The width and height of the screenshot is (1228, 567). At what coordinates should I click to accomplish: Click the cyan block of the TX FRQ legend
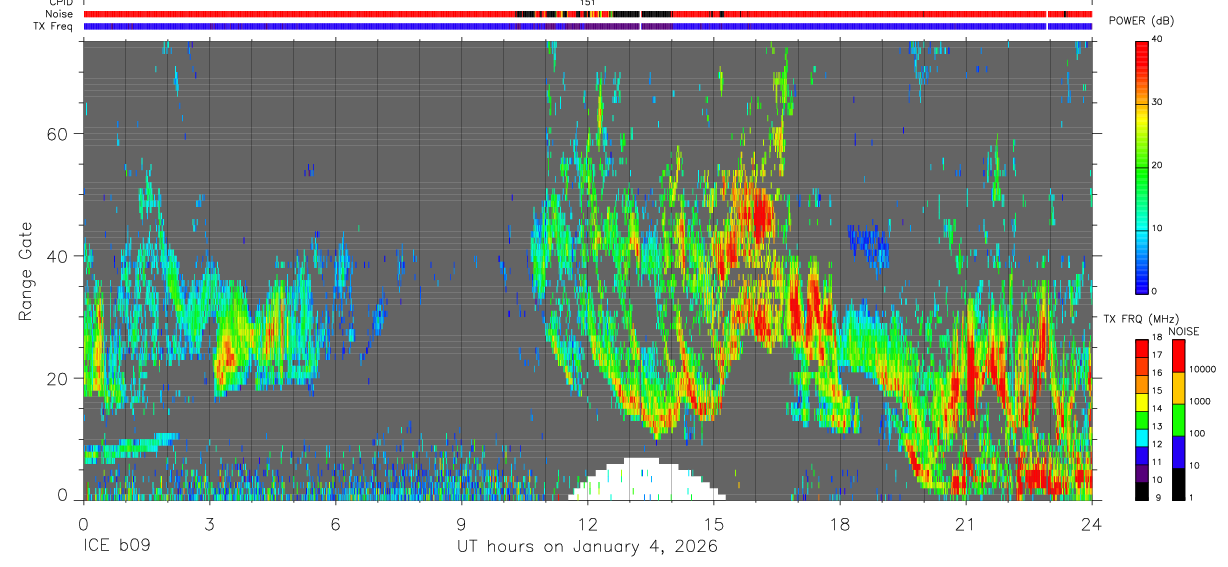tap(1141, 437)
